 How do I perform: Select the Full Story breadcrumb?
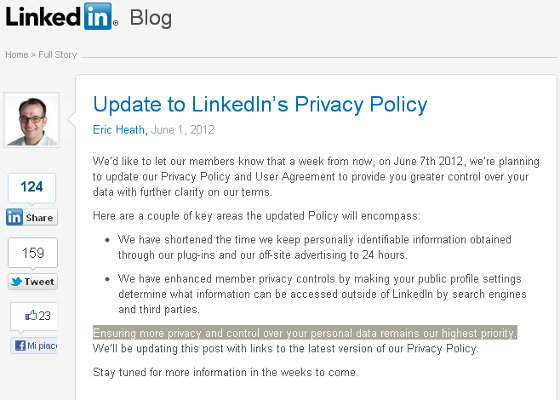58,55
